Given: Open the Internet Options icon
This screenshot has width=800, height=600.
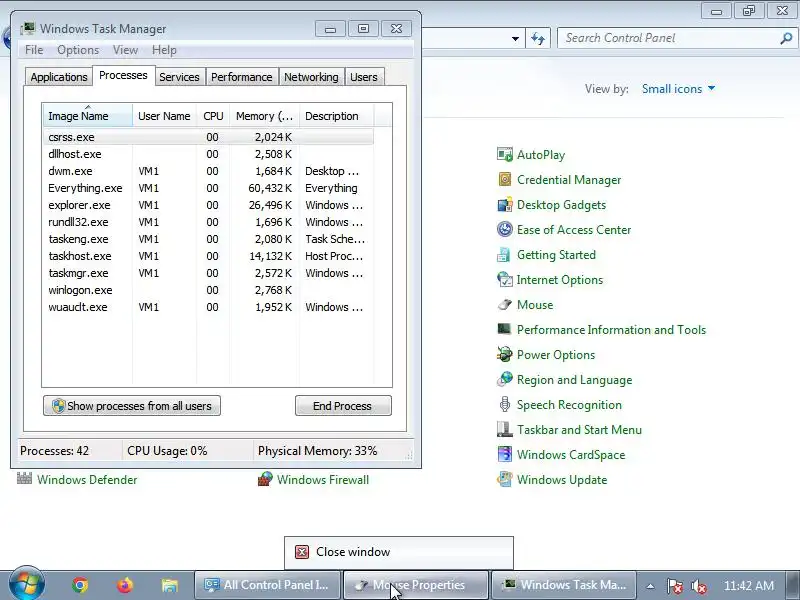Looking at the screenshot, I should click(505, 280).
